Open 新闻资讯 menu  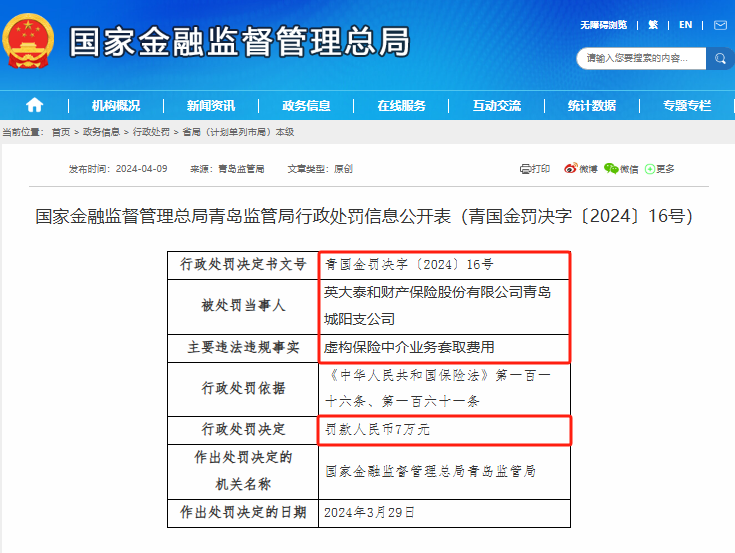click(211, 105)
